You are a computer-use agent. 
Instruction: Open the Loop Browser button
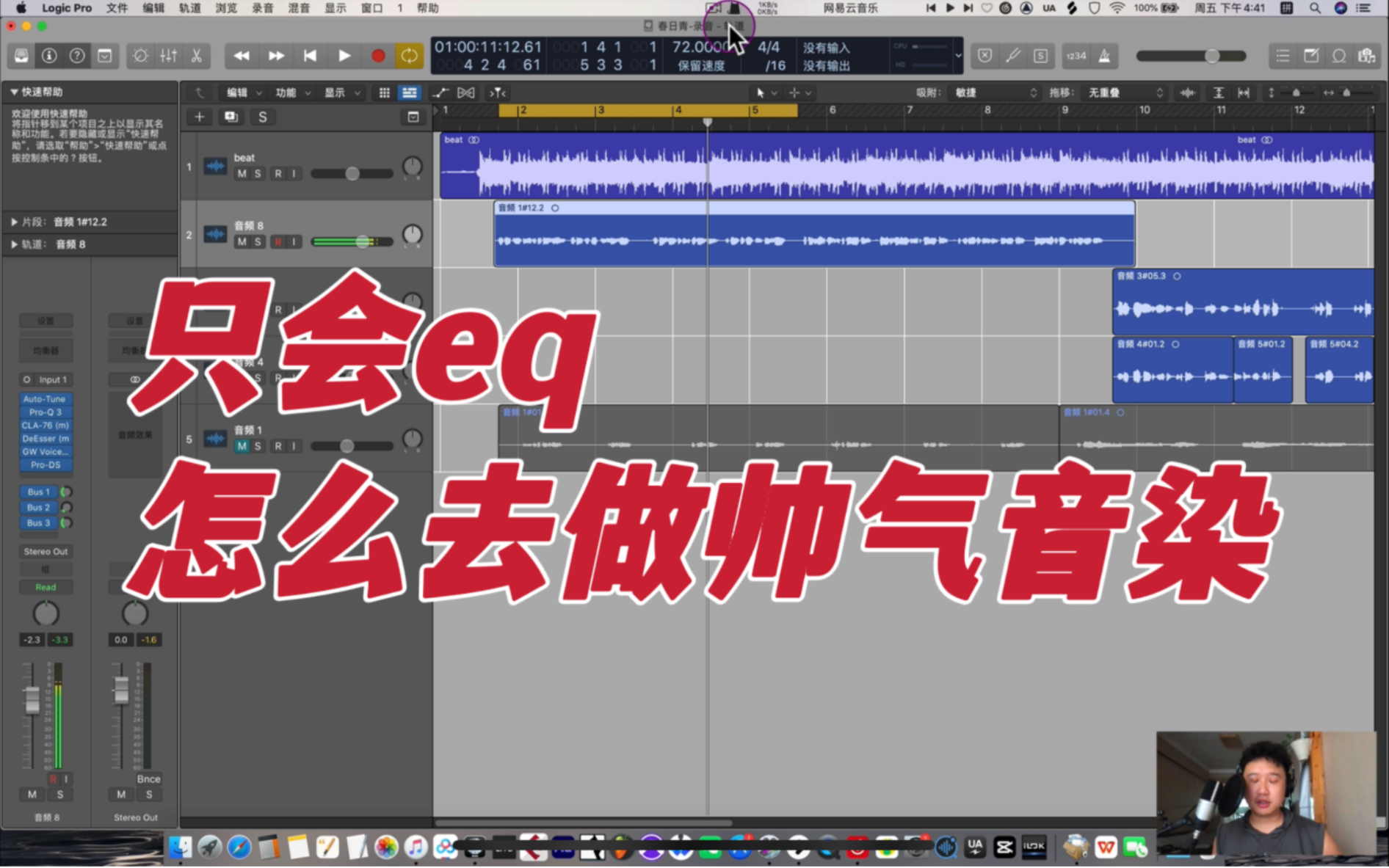coord(1339,56)
